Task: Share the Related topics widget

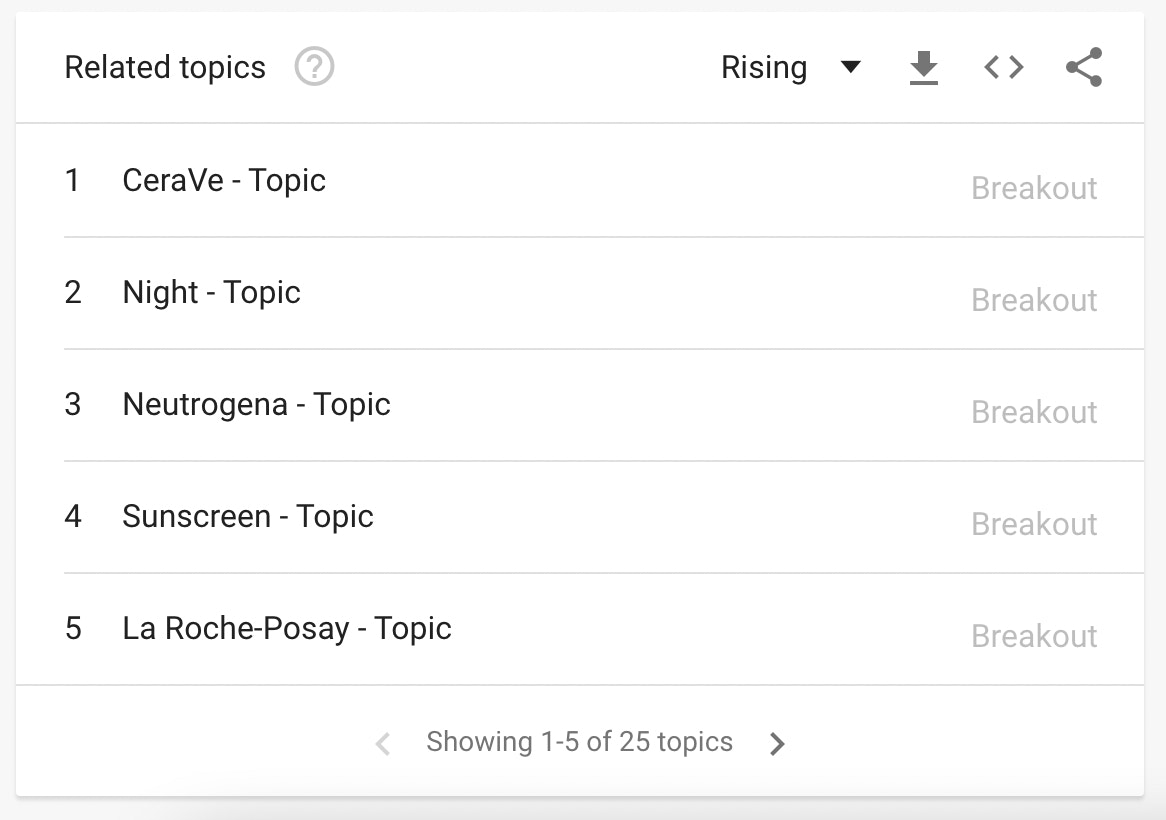Action: 1083,67
